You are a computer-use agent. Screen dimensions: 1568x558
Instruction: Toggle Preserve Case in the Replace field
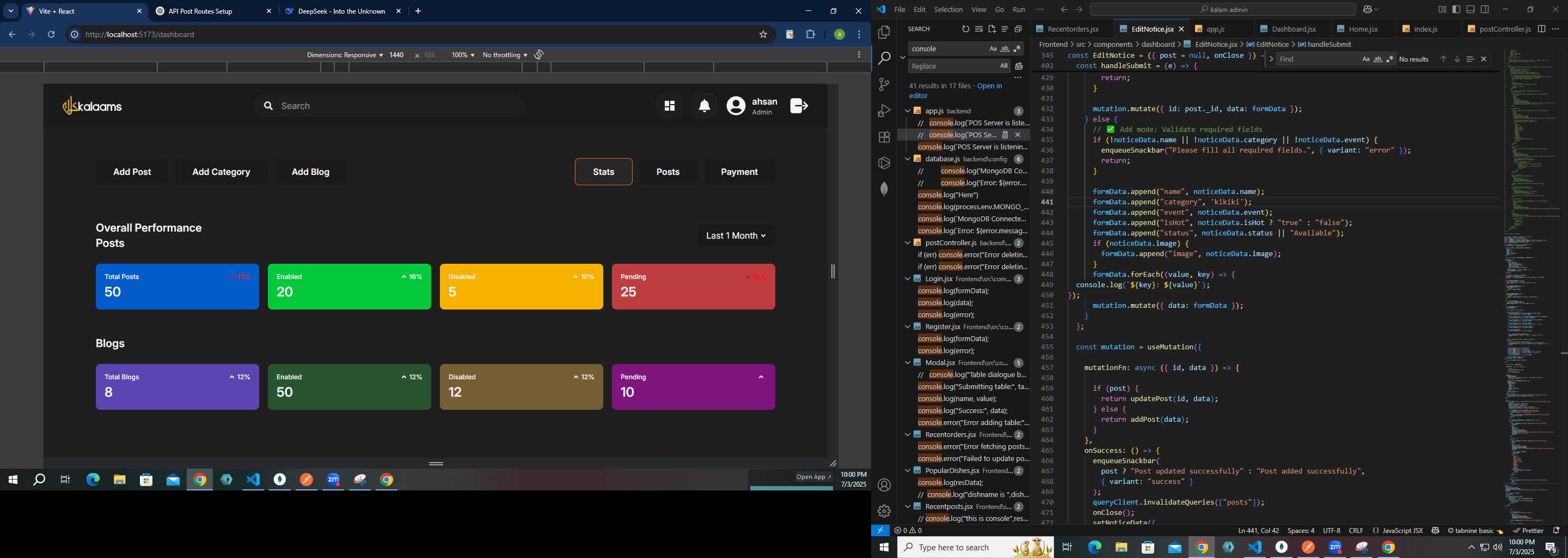pos(1004,66)
